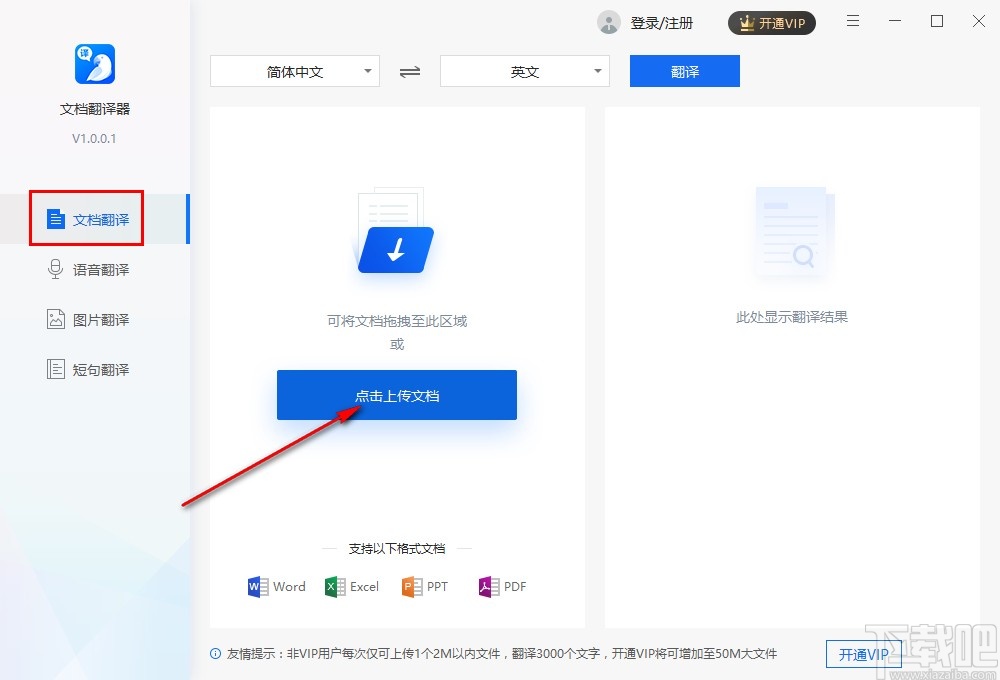Viewport: 1000px width, 680px height.
Task: Switch to 图片翻译 image translation
Action: pos(94,319)
